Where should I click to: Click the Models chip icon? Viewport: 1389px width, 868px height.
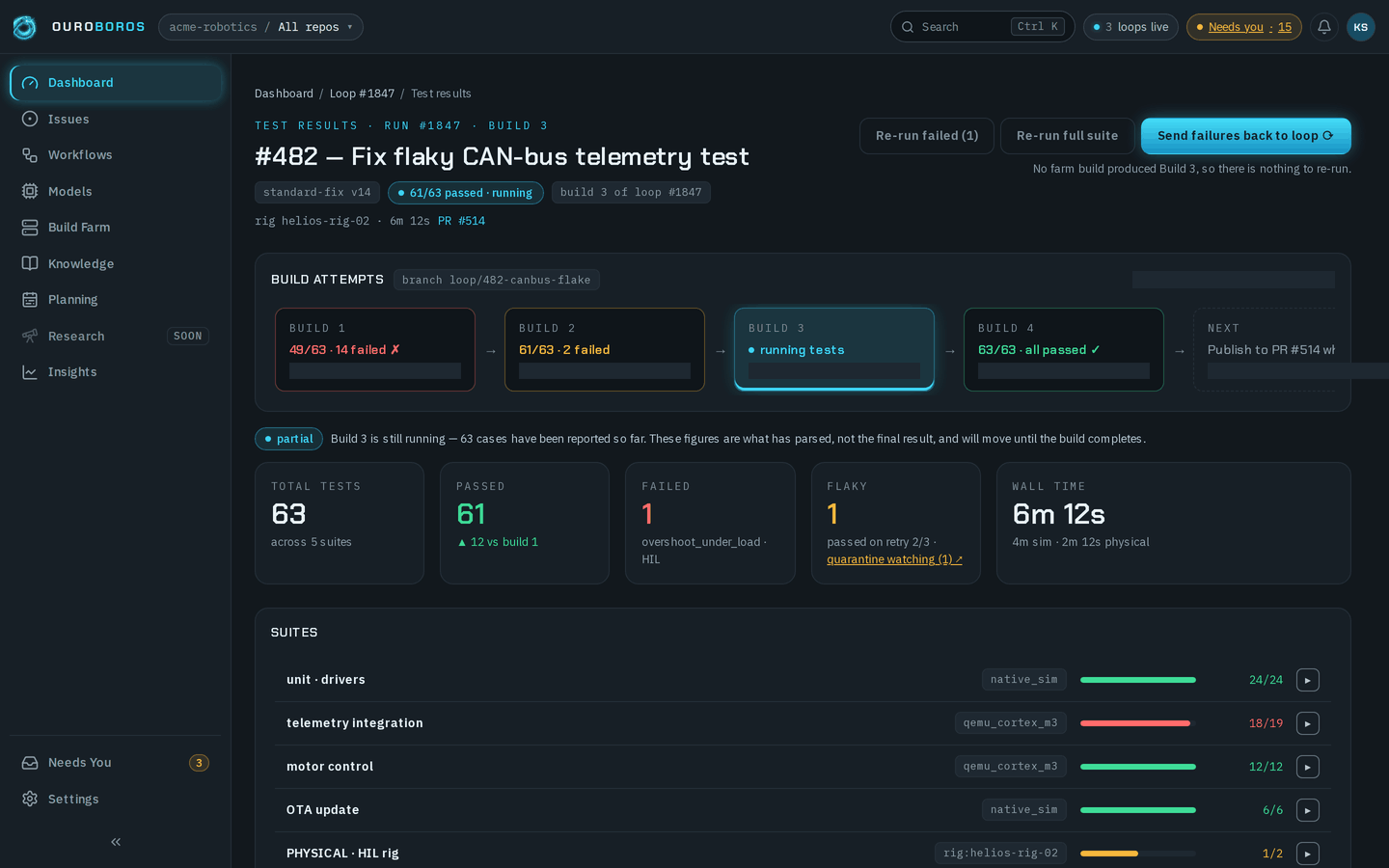coord(30,191)
